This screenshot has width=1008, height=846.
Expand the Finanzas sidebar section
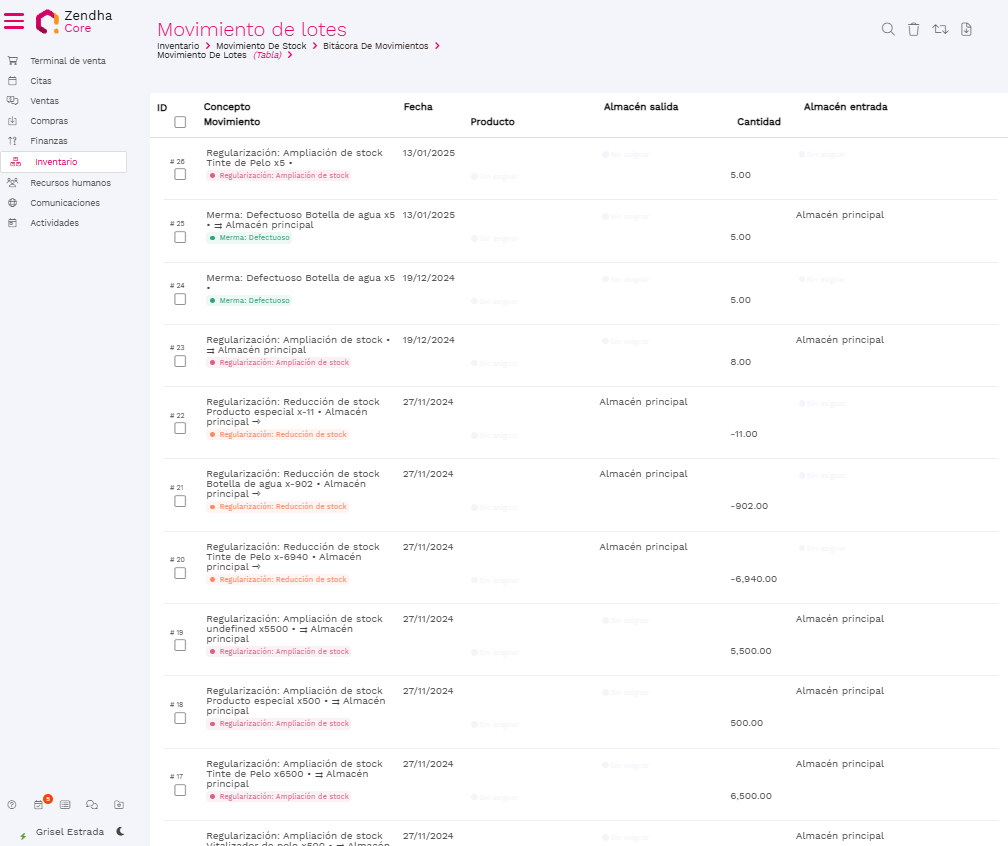[49, 141]
